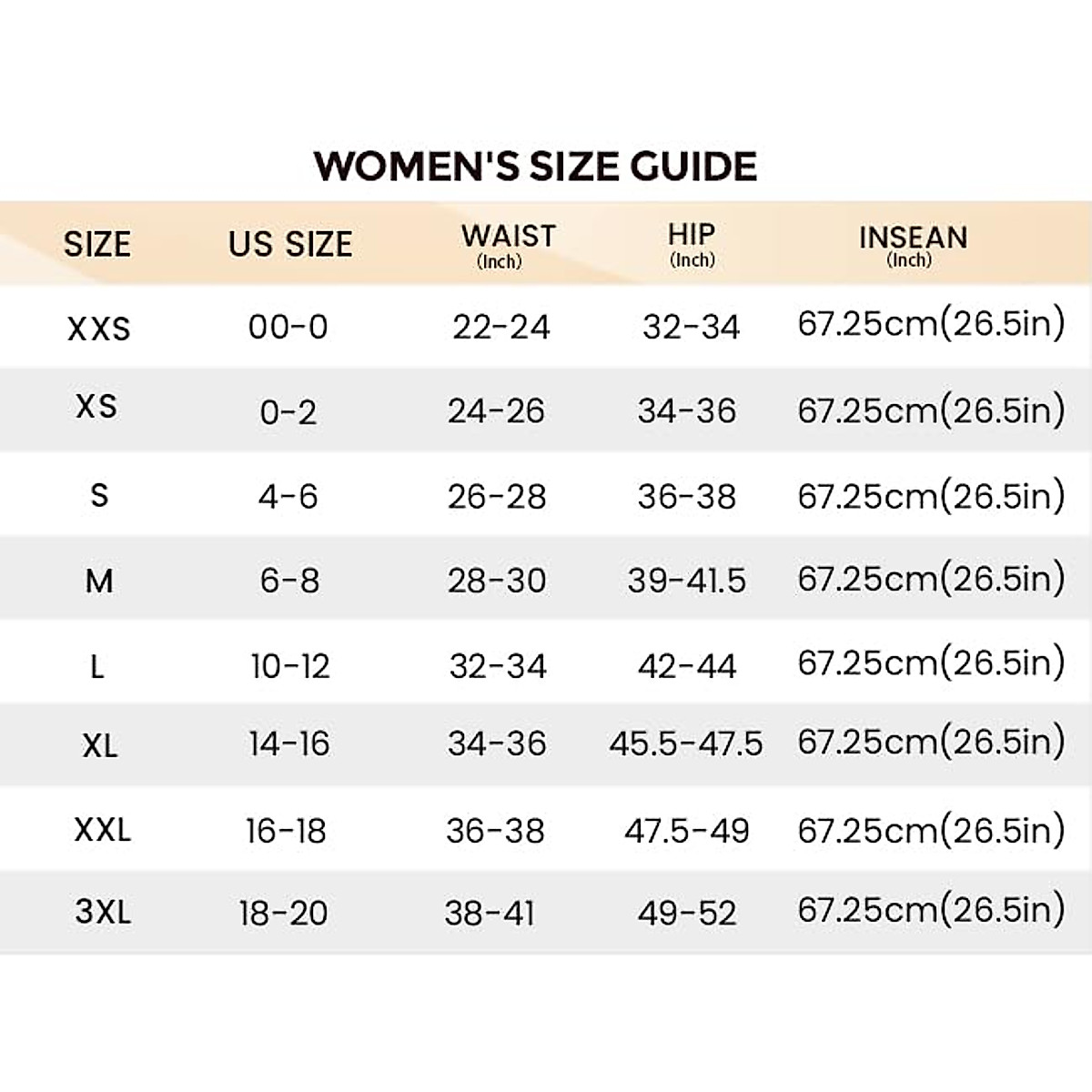Click the WOMEN'S SIZE GUIDE title
The height and width of the screenshot is (1092, 1092).
tap(535, 167)
